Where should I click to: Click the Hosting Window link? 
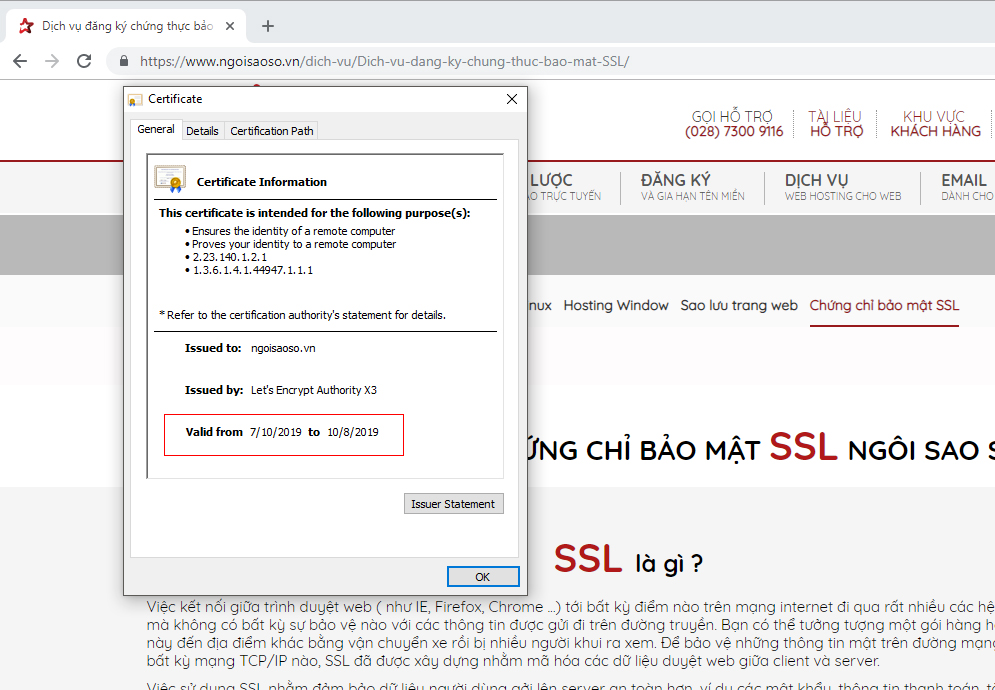616,305
